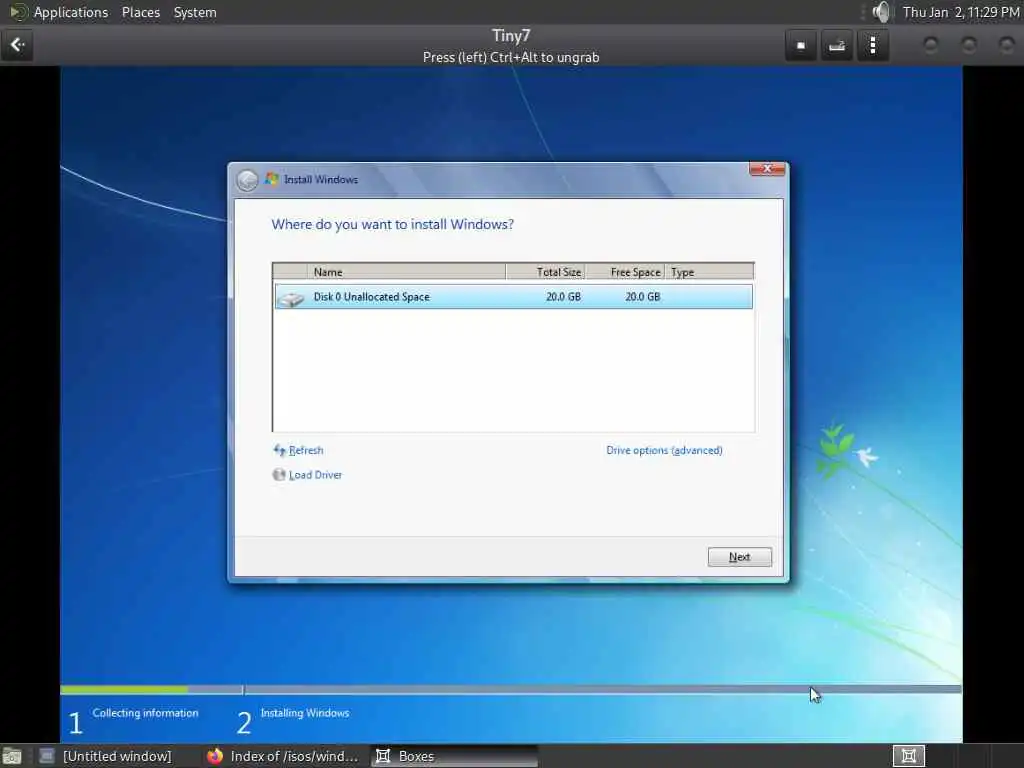Screen dimensions: 1024x768
Task: Close the Install Windows dialog
Action: 767,169
